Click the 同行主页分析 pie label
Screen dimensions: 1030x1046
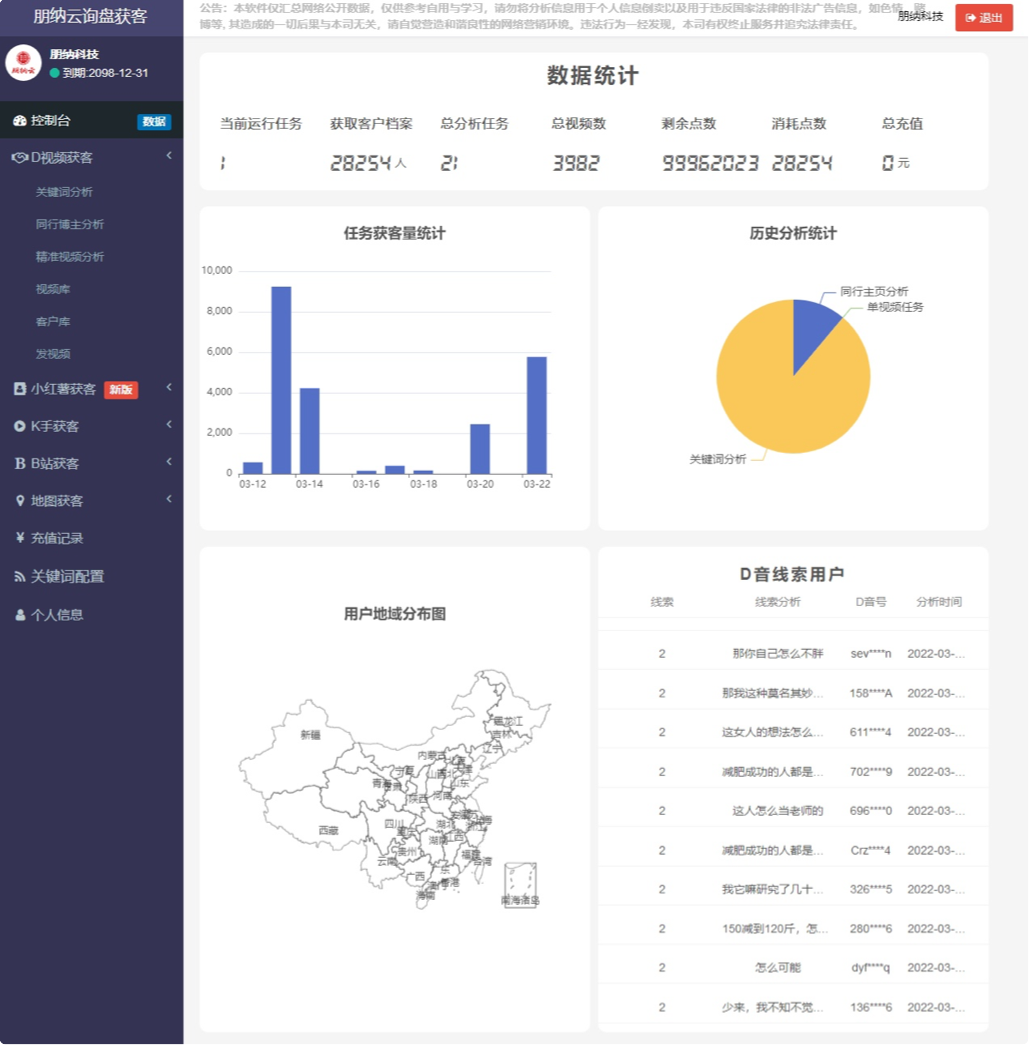point(874,292)
